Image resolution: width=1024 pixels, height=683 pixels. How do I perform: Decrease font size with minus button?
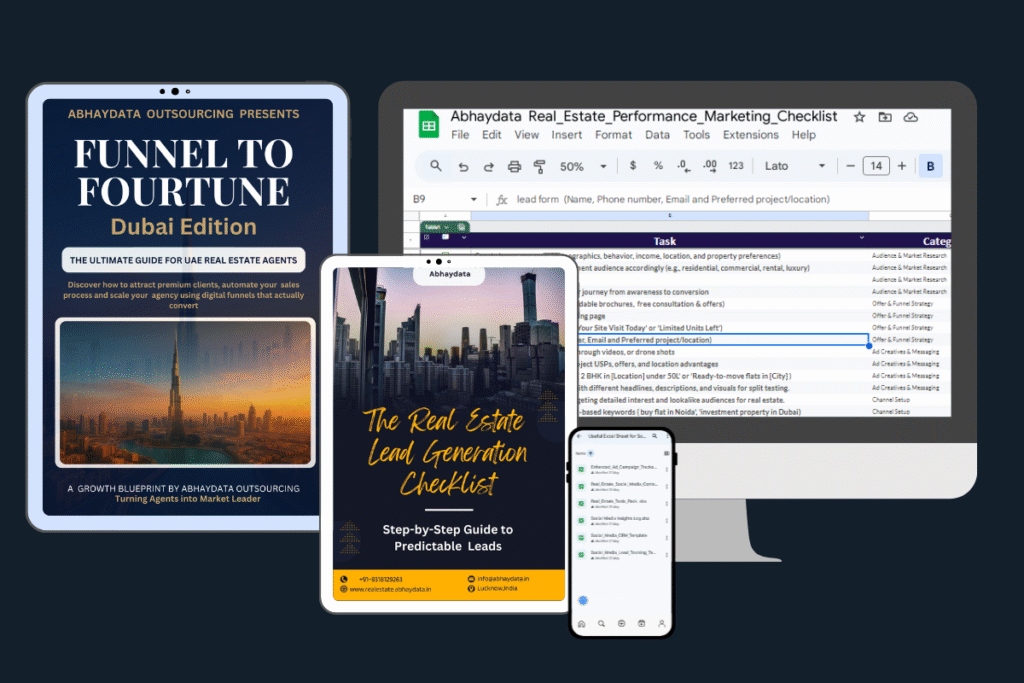point(850,166)
